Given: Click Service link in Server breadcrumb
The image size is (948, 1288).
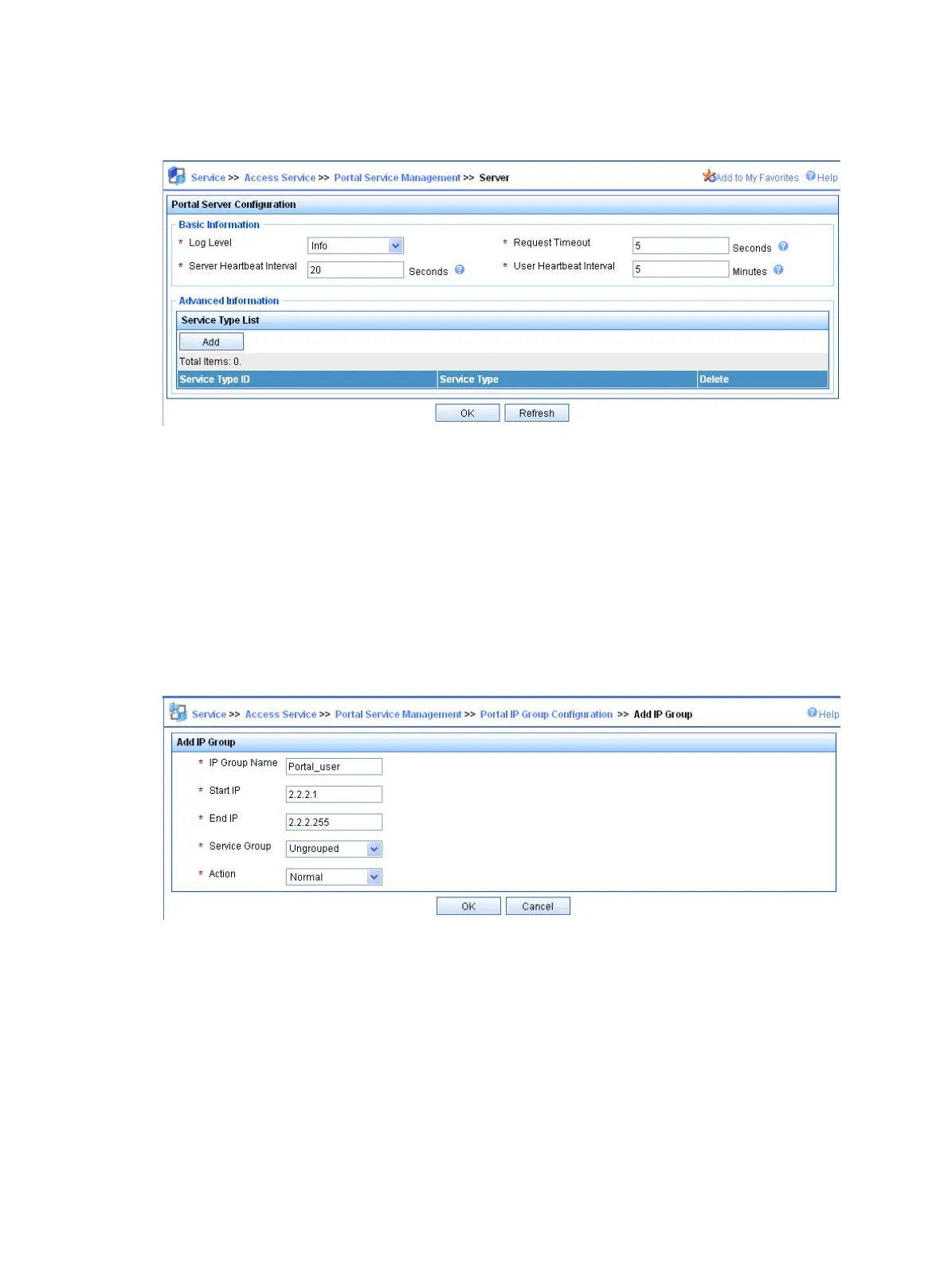Looking at the screenshot, I should click(x=208, y=178).
